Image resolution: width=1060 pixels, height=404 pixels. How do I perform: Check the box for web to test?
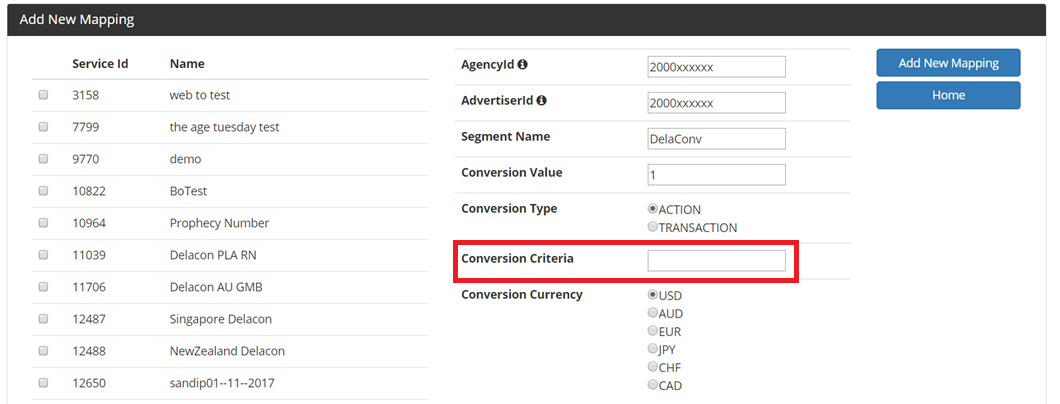[43, 95]
